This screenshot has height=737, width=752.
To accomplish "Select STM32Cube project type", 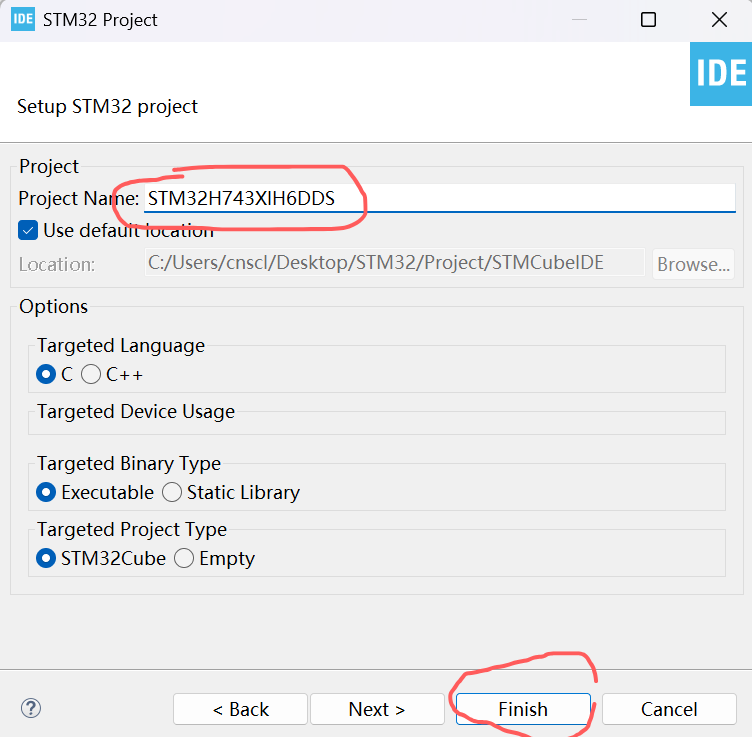I will (46, 558).
